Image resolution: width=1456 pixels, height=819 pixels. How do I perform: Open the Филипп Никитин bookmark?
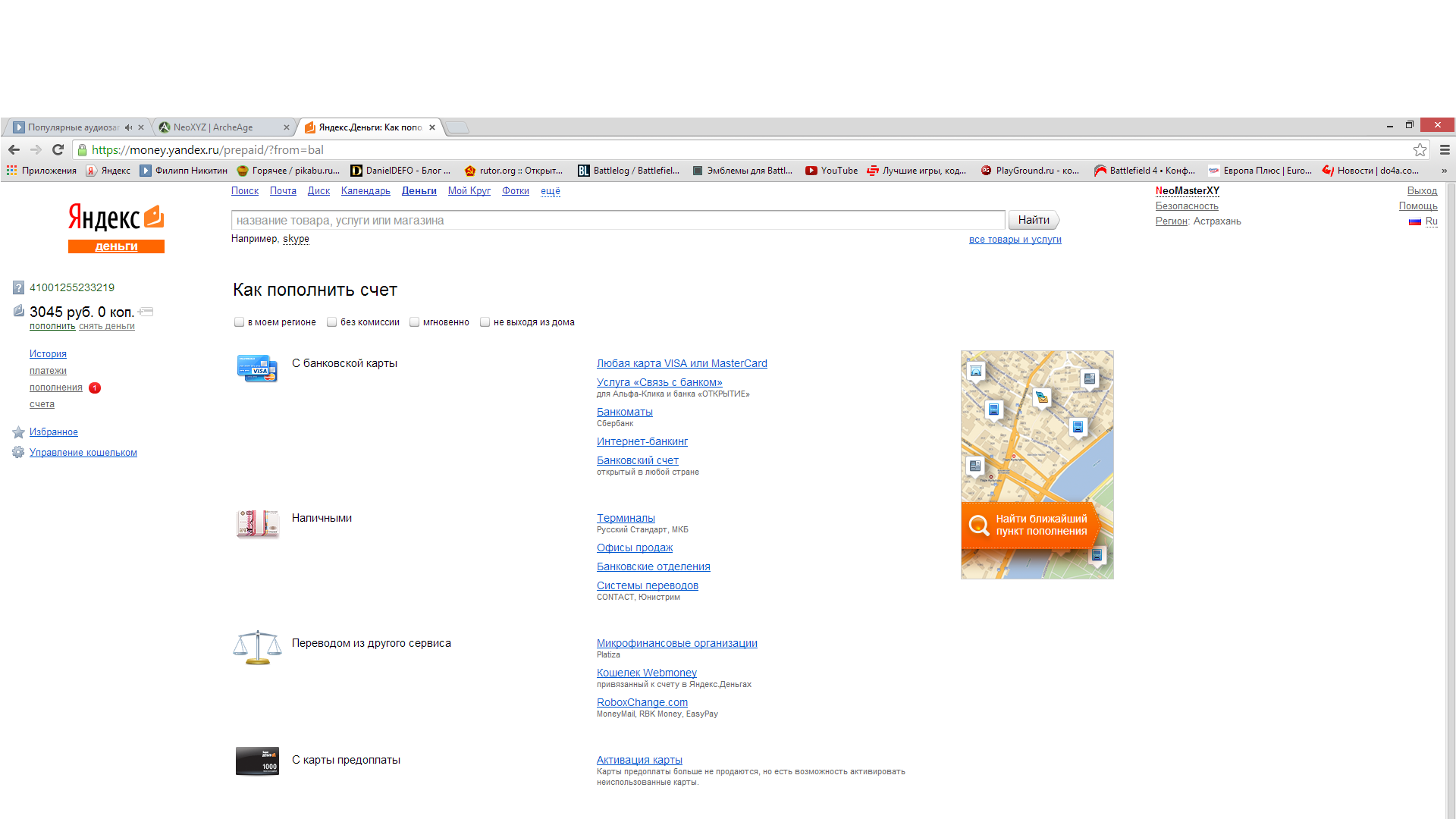(184, 171)
